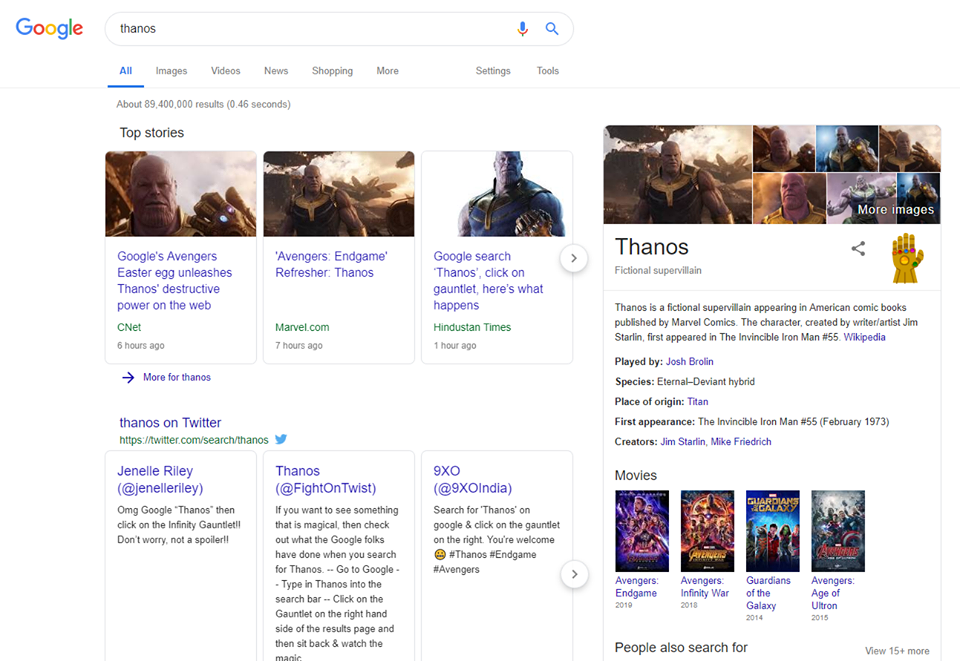This screenshot has width=960, height=661.
Task: Click the 'Top stories' heading
Action: click(152, 133)
